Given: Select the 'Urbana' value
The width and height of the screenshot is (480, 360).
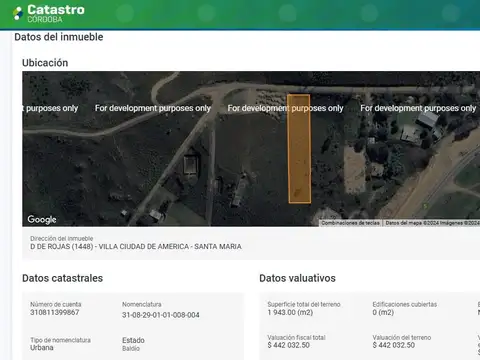Looking at the screenshot, I should 42,348.
